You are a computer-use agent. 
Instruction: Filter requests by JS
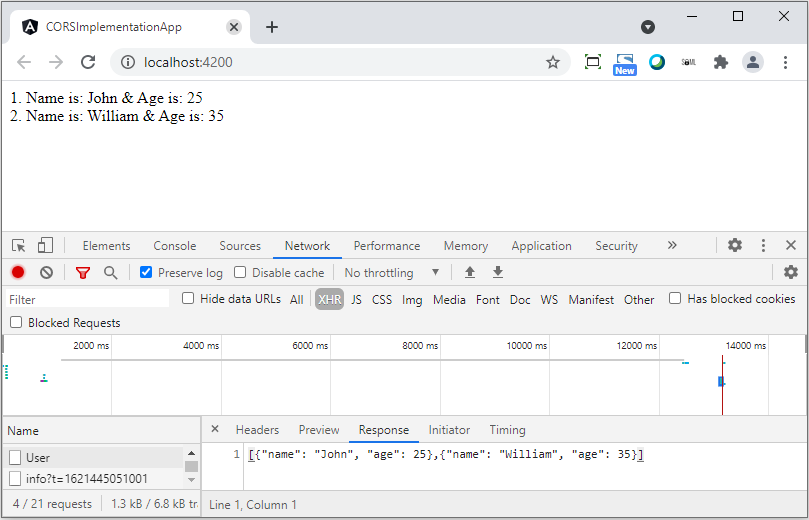pos(356,300)
